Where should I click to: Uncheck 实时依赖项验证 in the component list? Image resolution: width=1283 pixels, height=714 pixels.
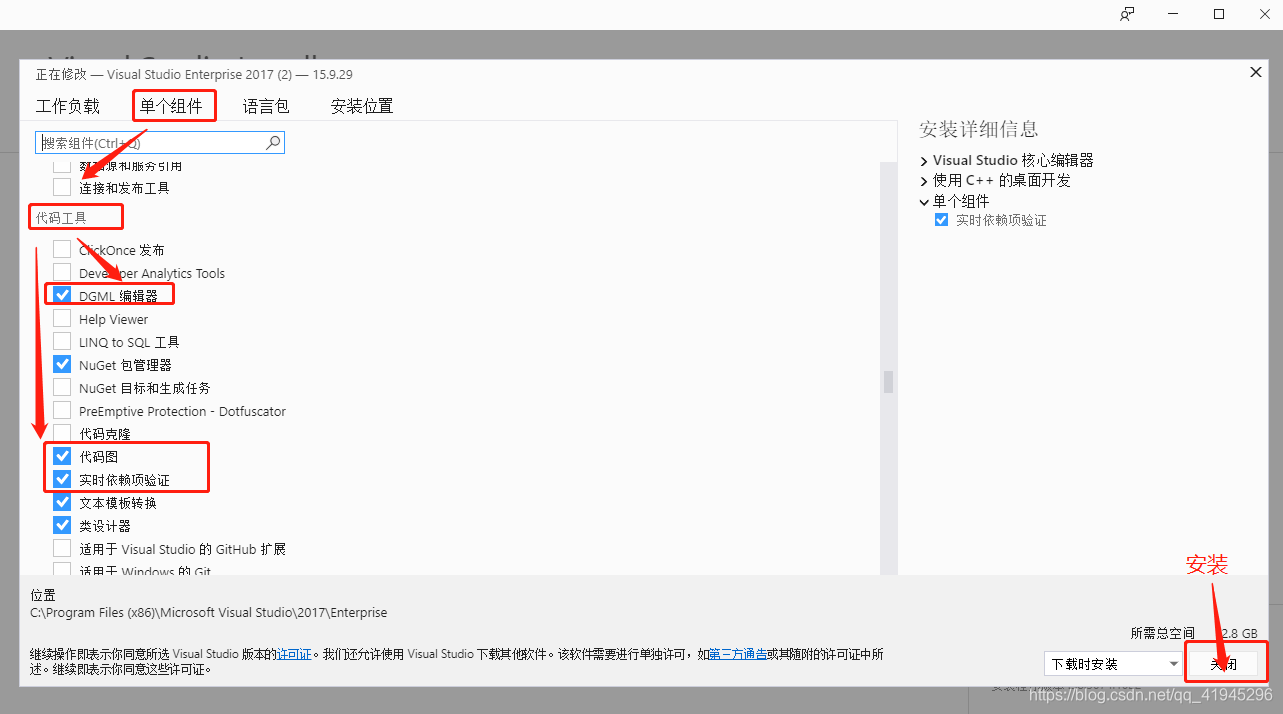tap(62, 479)
